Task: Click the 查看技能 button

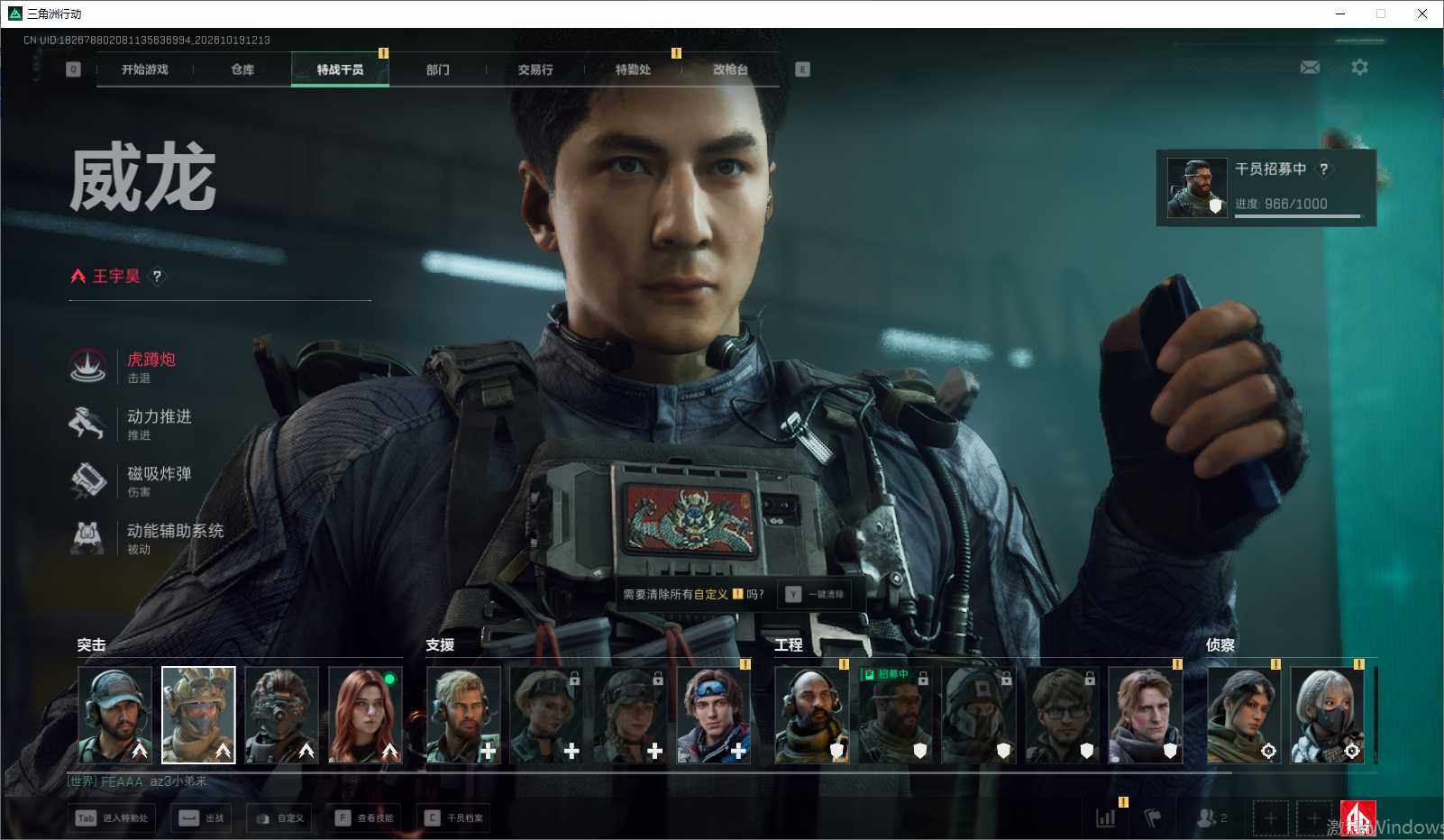Action: point(366,818)
